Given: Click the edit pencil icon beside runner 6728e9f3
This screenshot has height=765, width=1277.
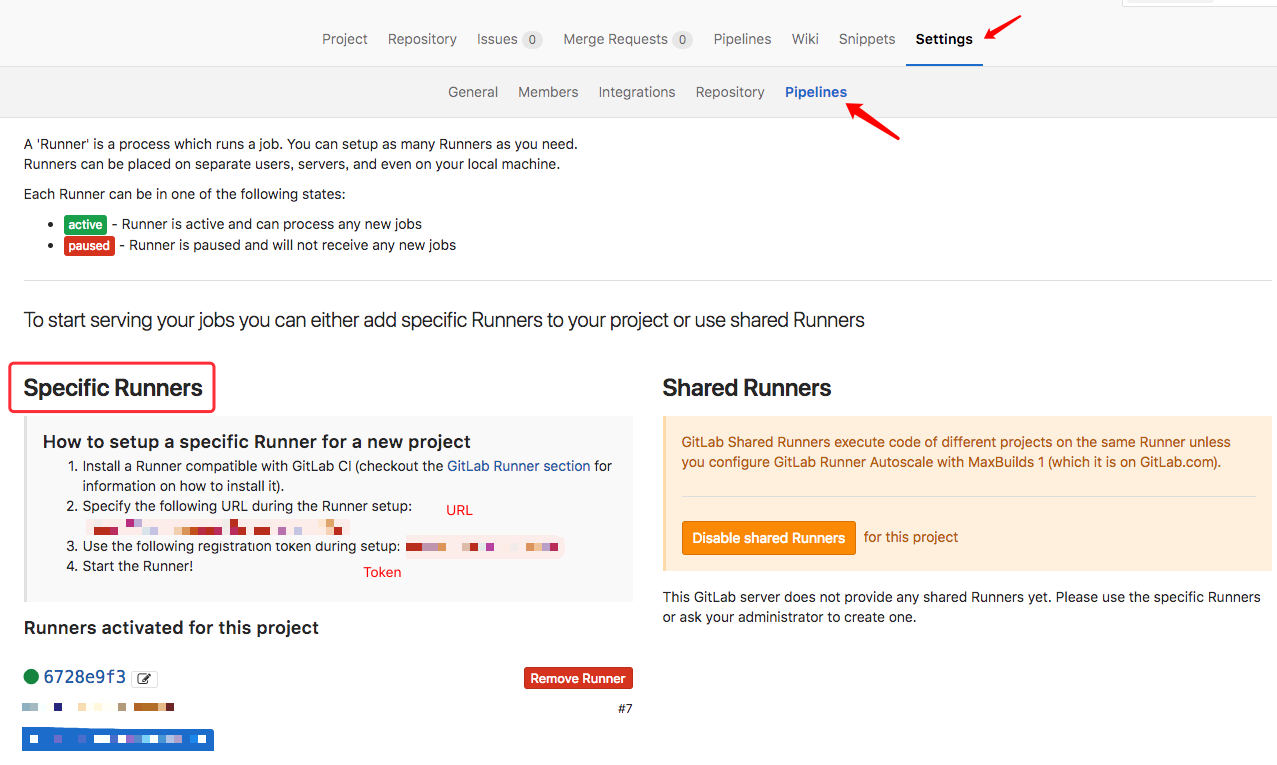Looking at the screenshot, I should coord(145,679).
